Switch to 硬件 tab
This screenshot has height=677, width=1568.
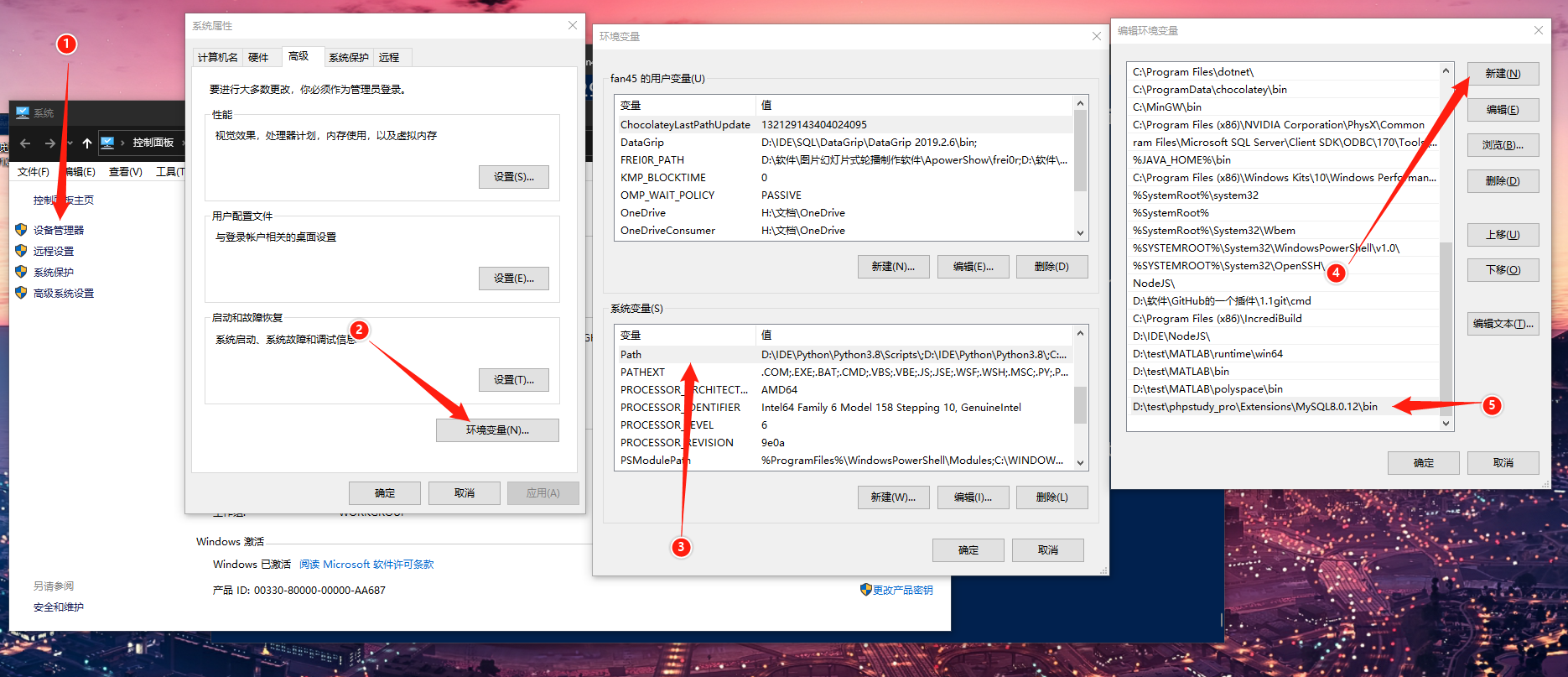(259, 57)
